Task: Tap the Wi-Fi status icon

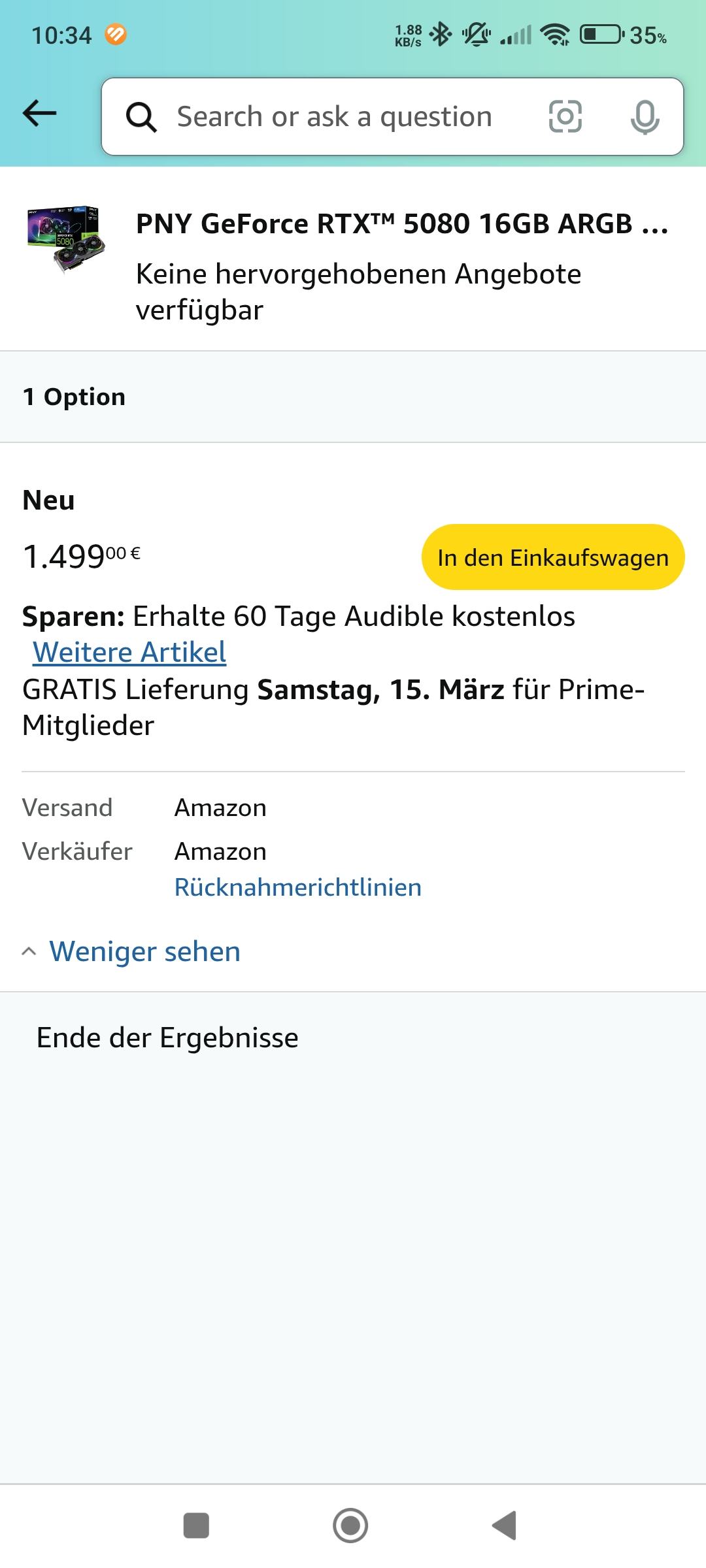Action: (556, 35)
